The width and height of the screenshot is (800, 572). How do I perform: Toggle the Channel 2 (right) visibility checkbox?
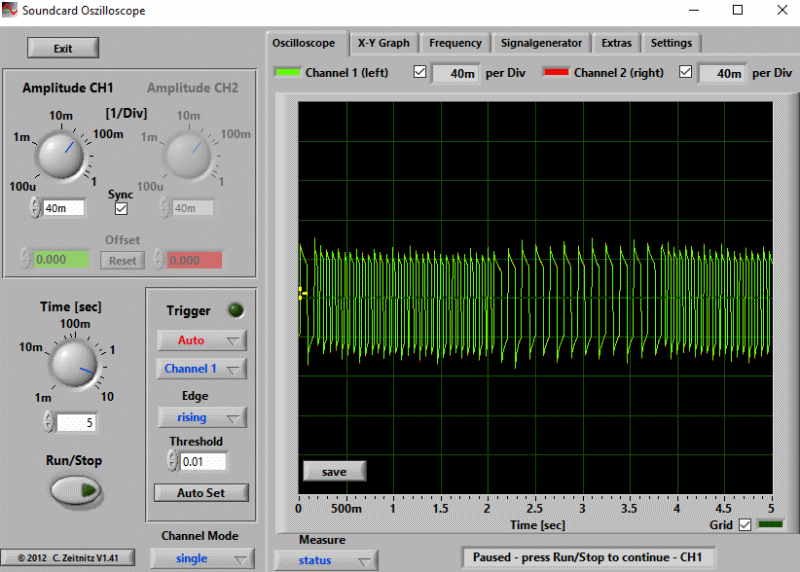[x=686, y=72]
